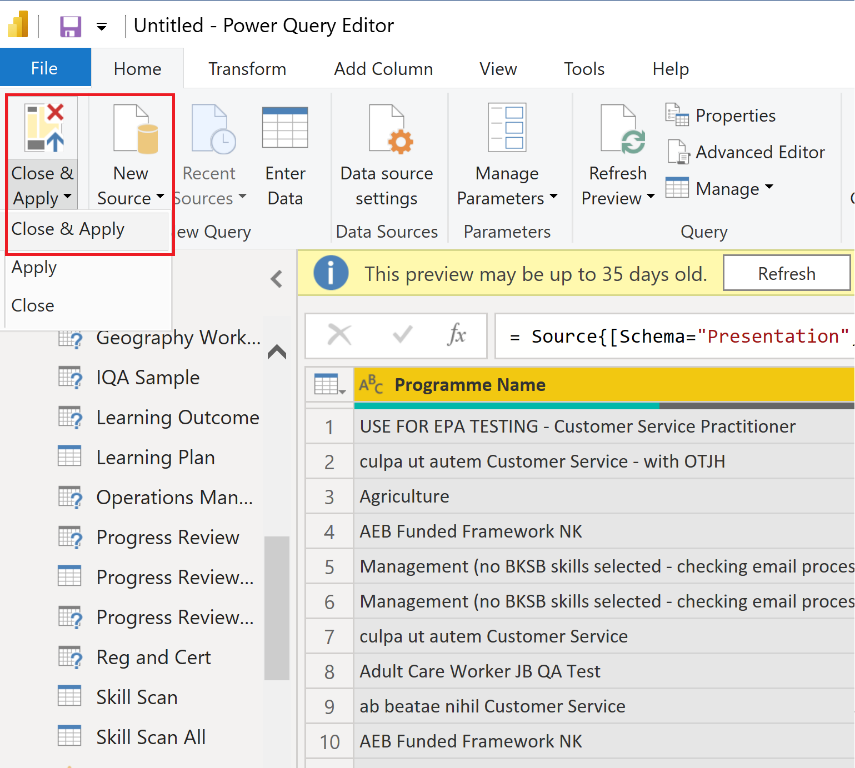Screen dimensions: 855x768
Task: Select the Close & Apply icon
Action: [x=42, y=126]
